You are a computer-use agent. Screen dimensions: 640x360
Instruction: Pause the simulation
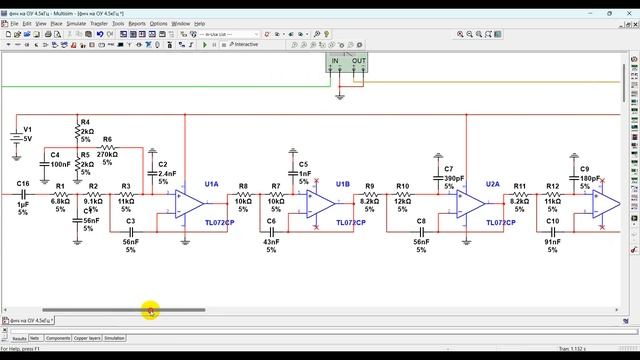click(x=214, y=45)
